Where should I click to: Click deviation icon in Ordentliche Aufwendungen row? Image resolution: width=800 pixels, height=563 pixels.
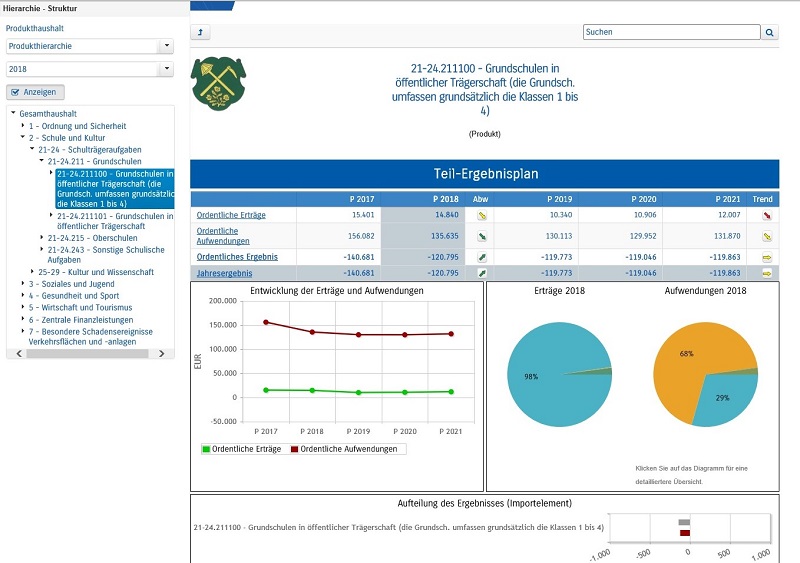coord(481,236)
